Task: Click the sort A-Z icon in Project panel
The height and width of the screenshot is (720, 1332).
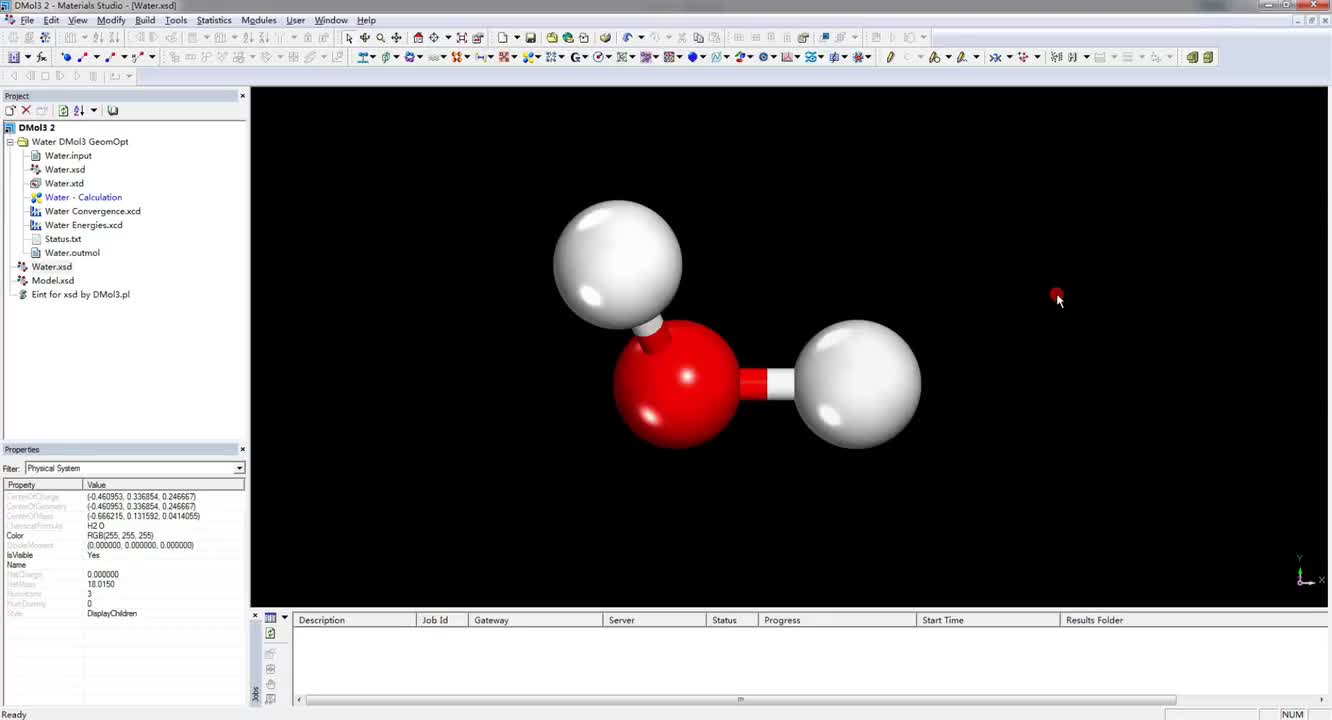Action: (79, 111)
